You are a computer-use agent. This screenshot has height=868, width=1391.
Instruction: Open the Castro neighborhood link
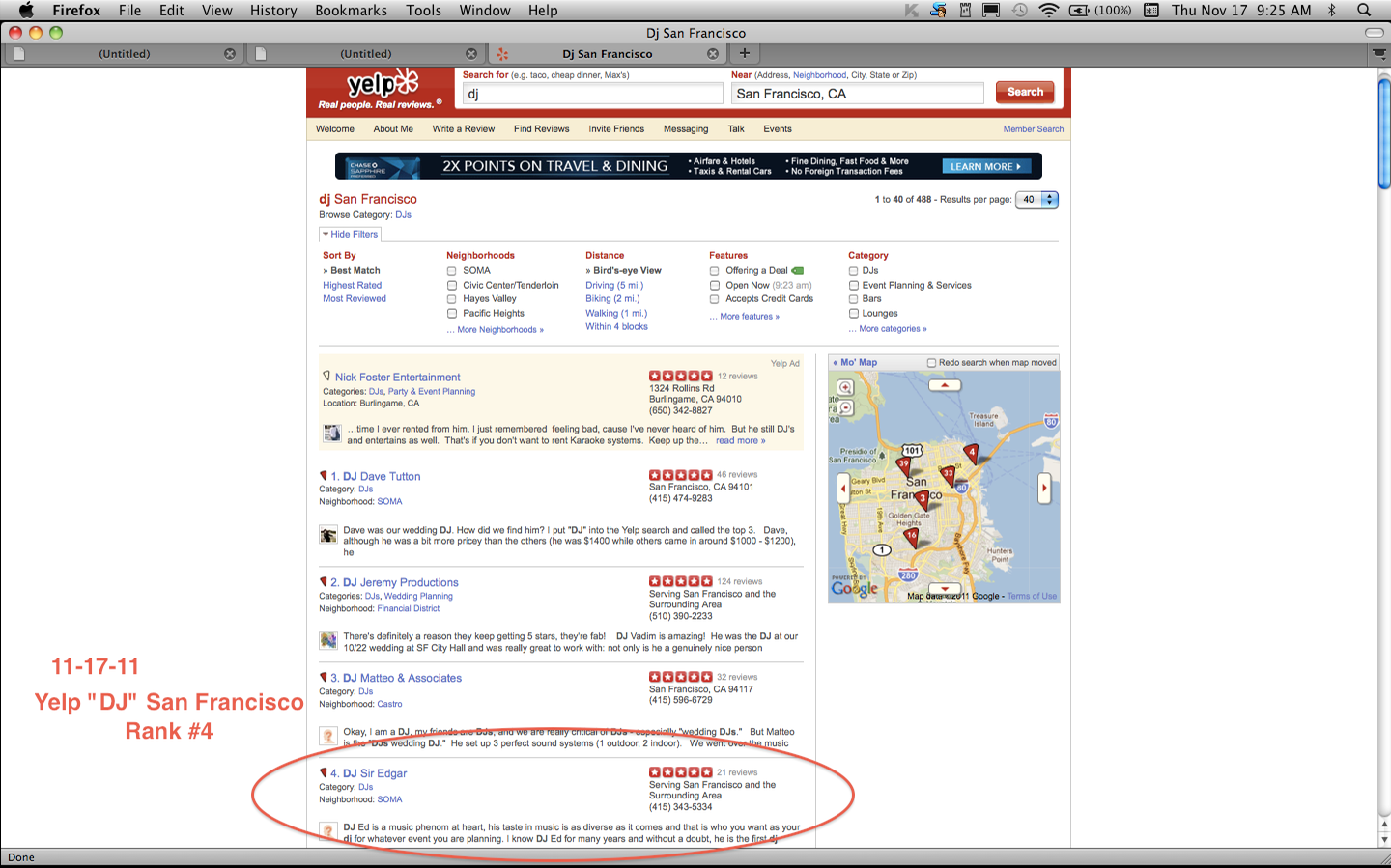(389, 705)
